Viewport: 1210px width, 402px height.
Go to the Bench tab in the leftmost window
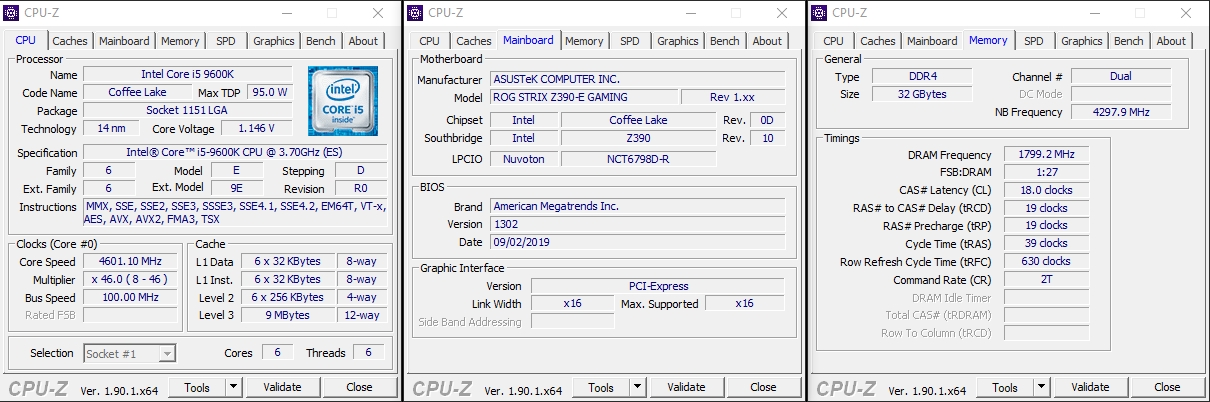pos(320,41)
